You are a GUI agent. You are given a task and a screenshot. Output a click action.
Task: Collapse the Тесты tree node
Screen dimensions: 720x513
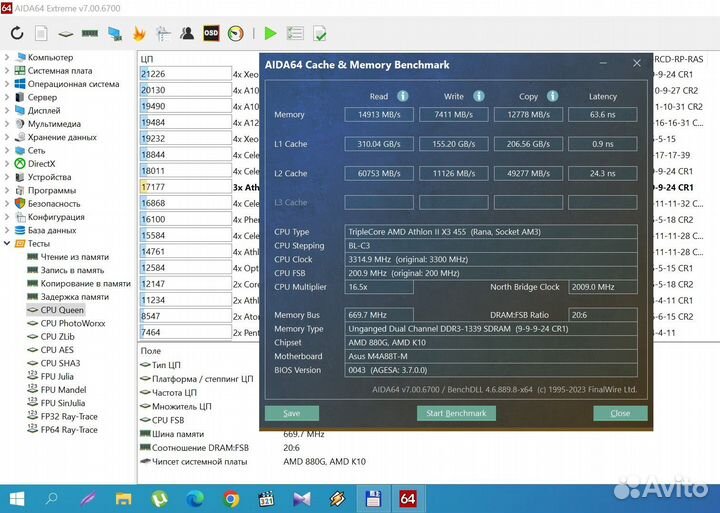7,243
